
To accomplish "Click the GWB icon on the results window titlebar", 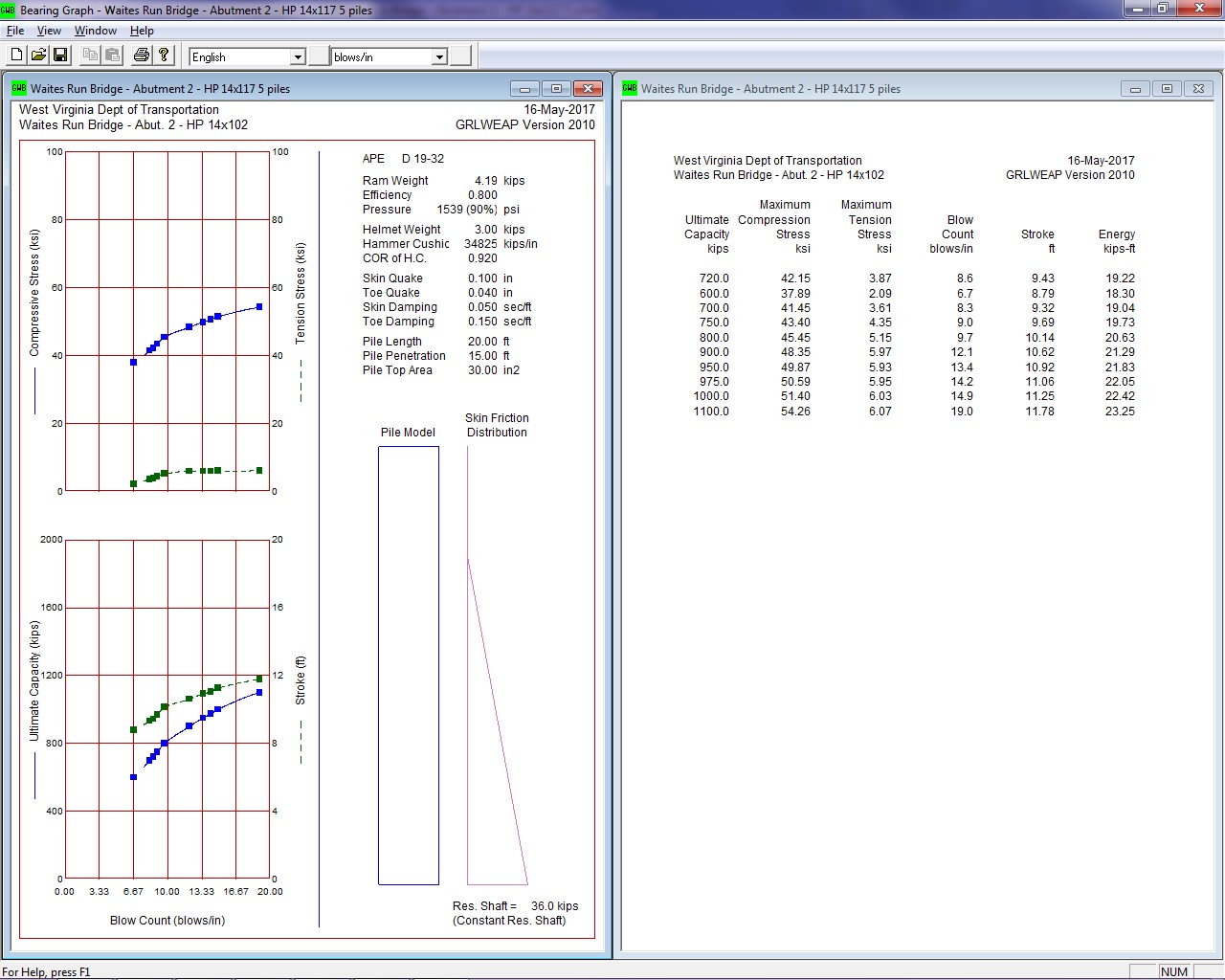I will (x=629, y=88).
